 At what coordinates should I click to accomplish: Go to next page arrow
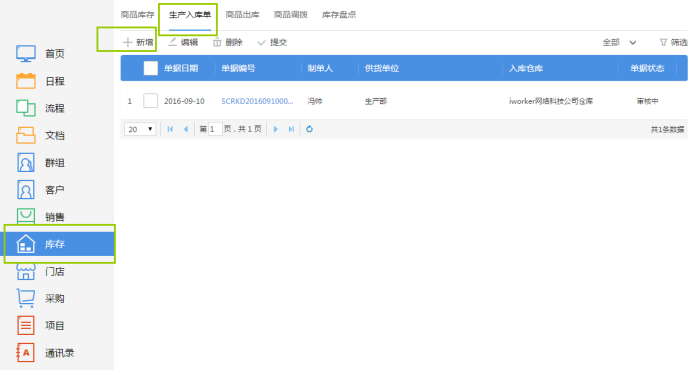coord(276,129)
